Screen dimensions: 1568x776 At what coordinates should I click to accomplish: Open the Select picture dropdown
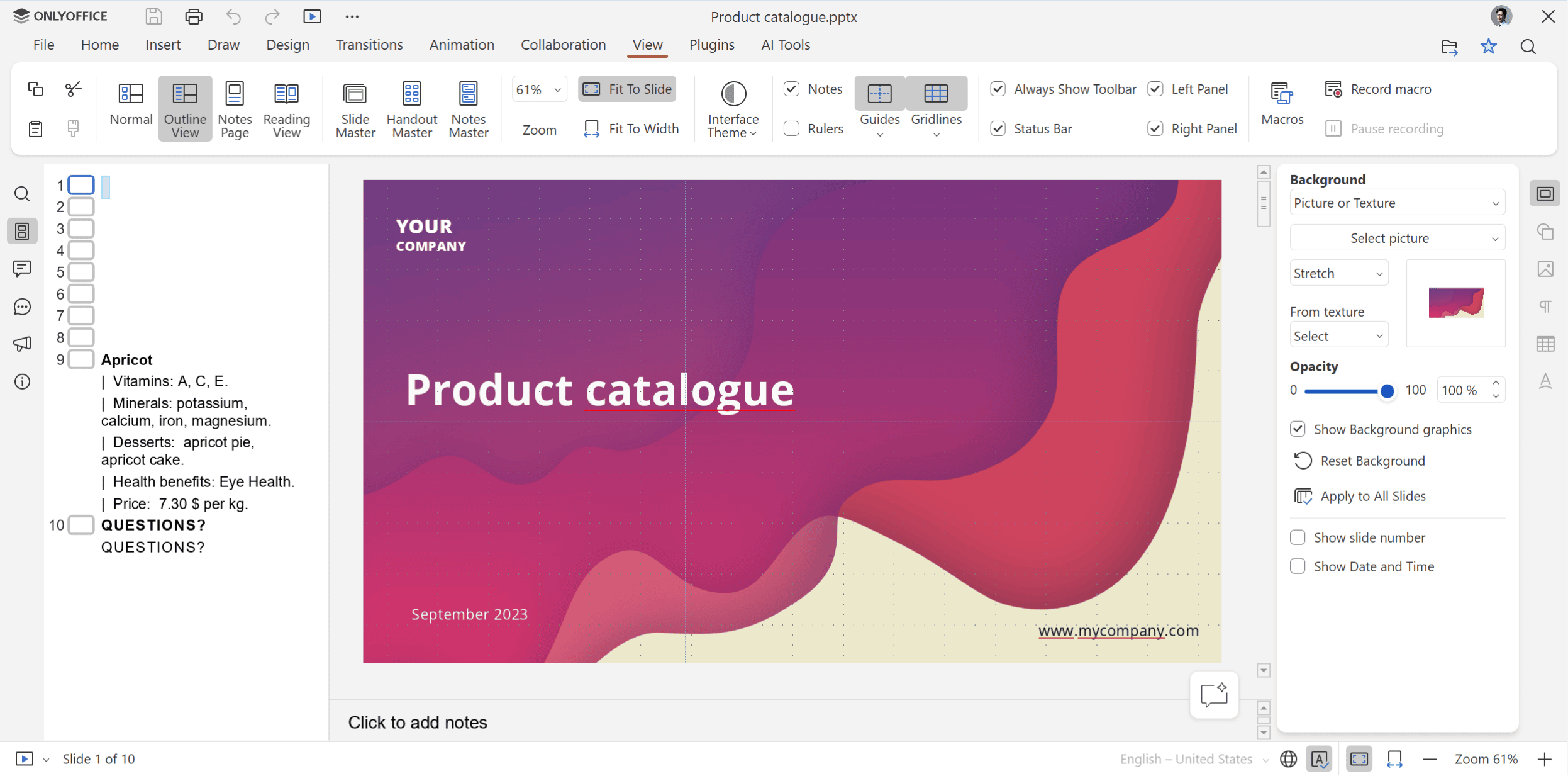click(x=1397, y=238)
